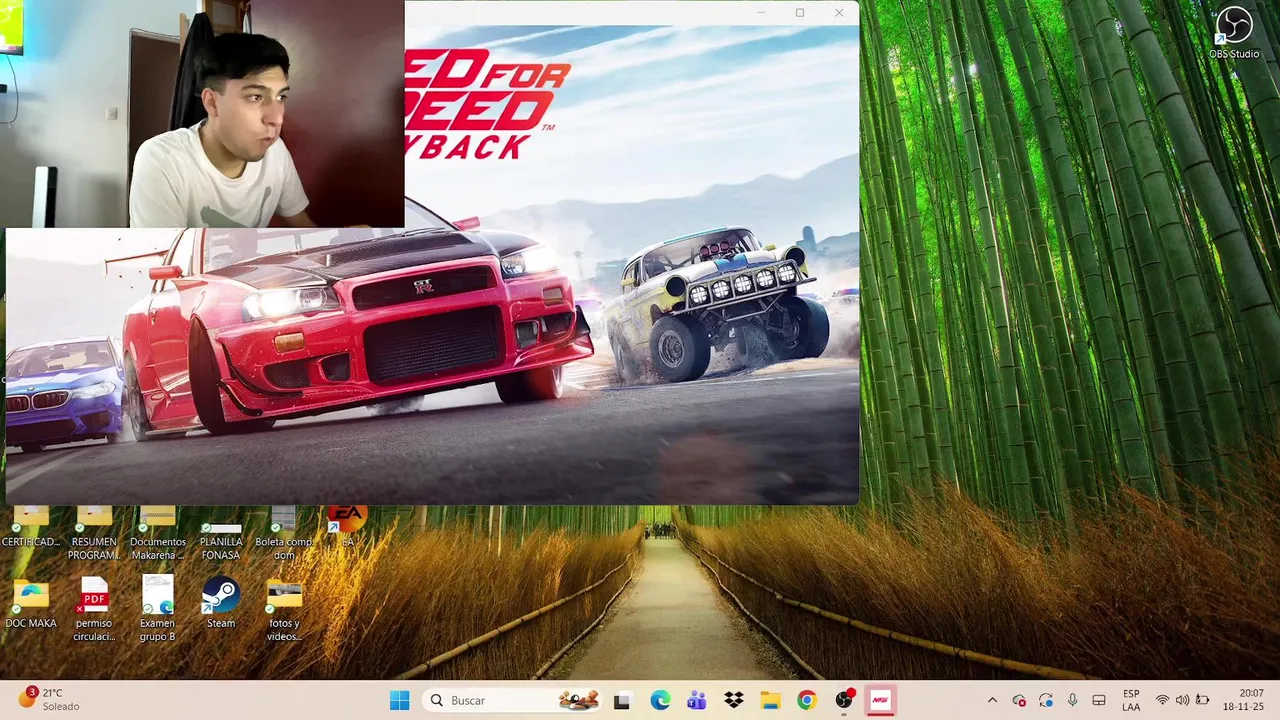Click the sync status tray icon
The width and height of the screenshot is (1280, 720).
(1046, 700)
